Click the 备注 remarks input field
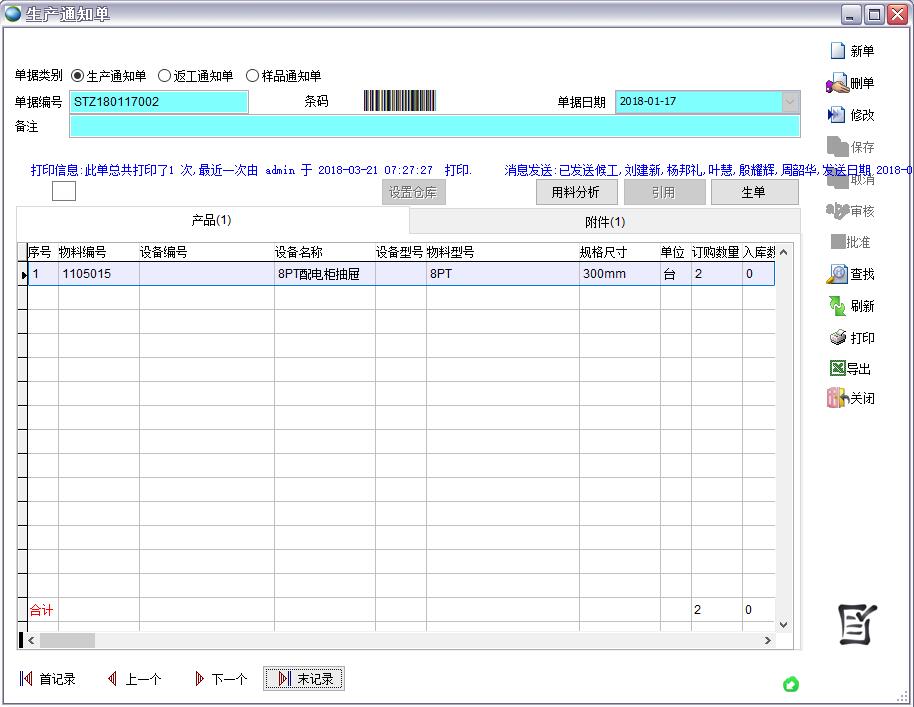This screenshot has width=914, height=707. [434, 126]
